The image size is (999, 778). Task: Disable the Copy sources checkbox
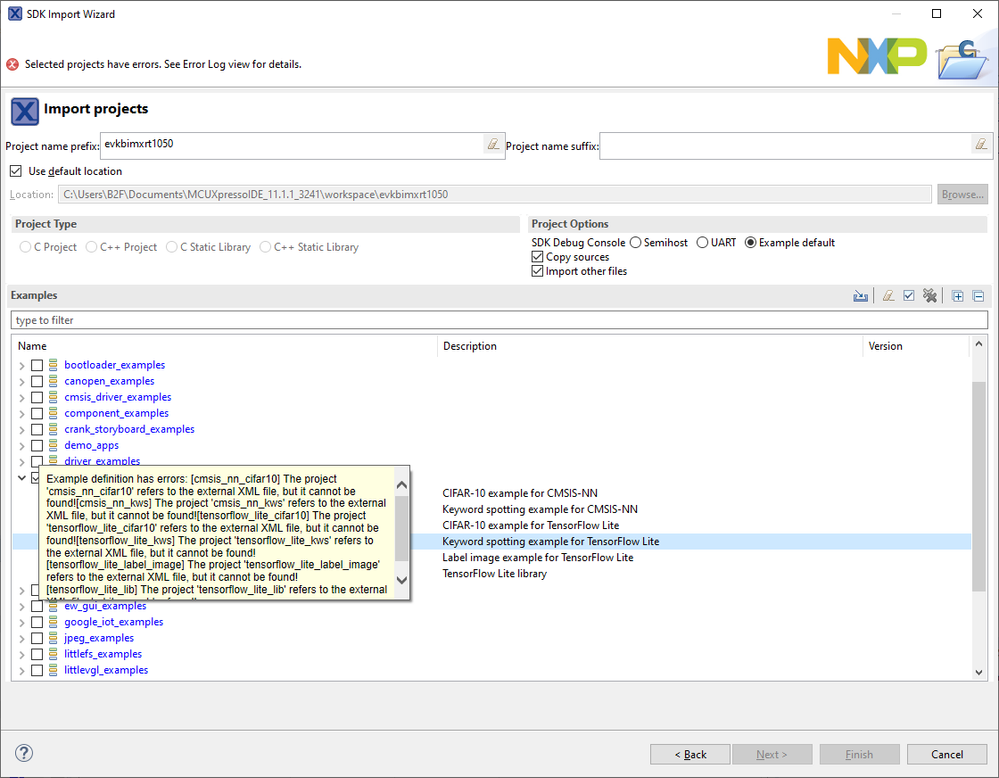(537, 257)
